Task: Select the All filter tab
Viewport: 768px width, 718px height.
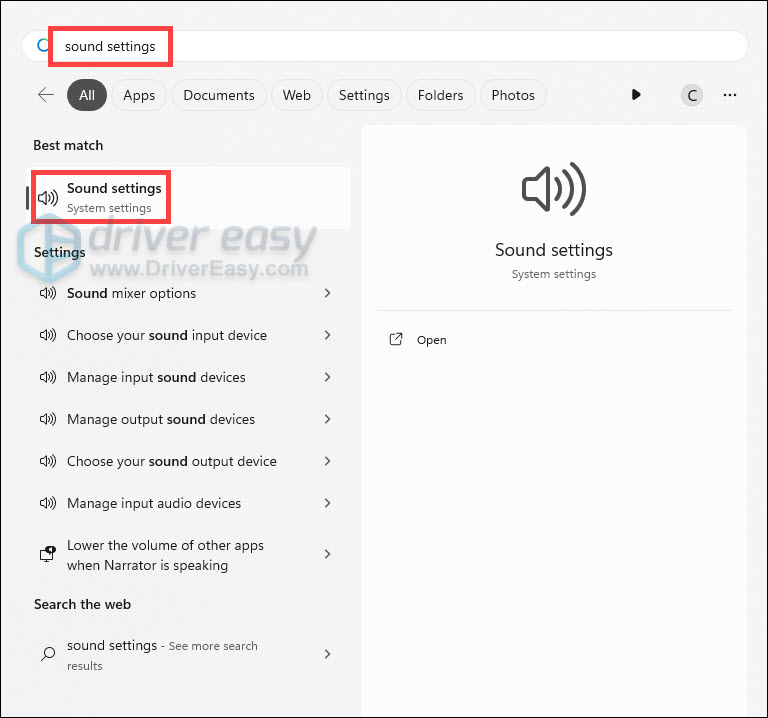Action: coord(87,95)
